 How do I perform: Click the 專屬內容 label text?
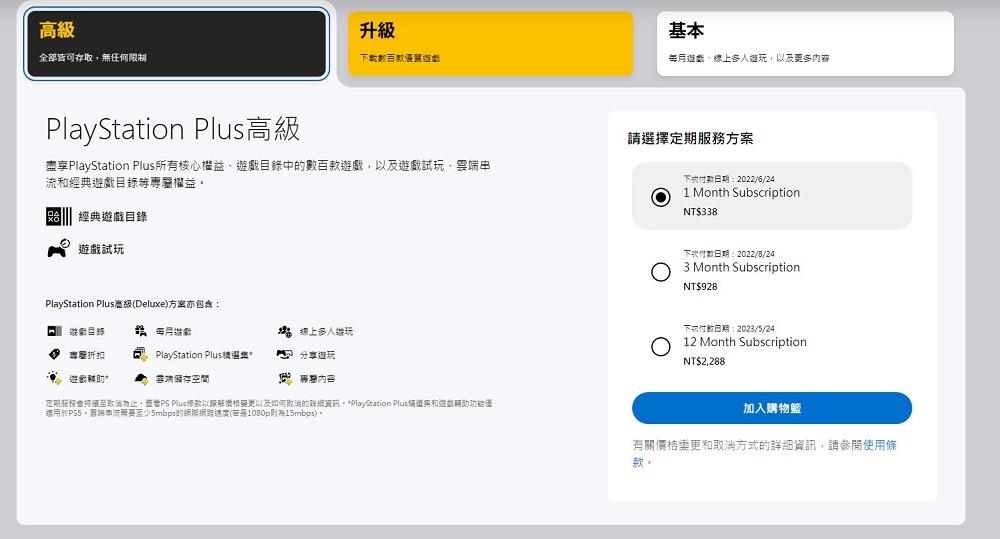point(318,379)
